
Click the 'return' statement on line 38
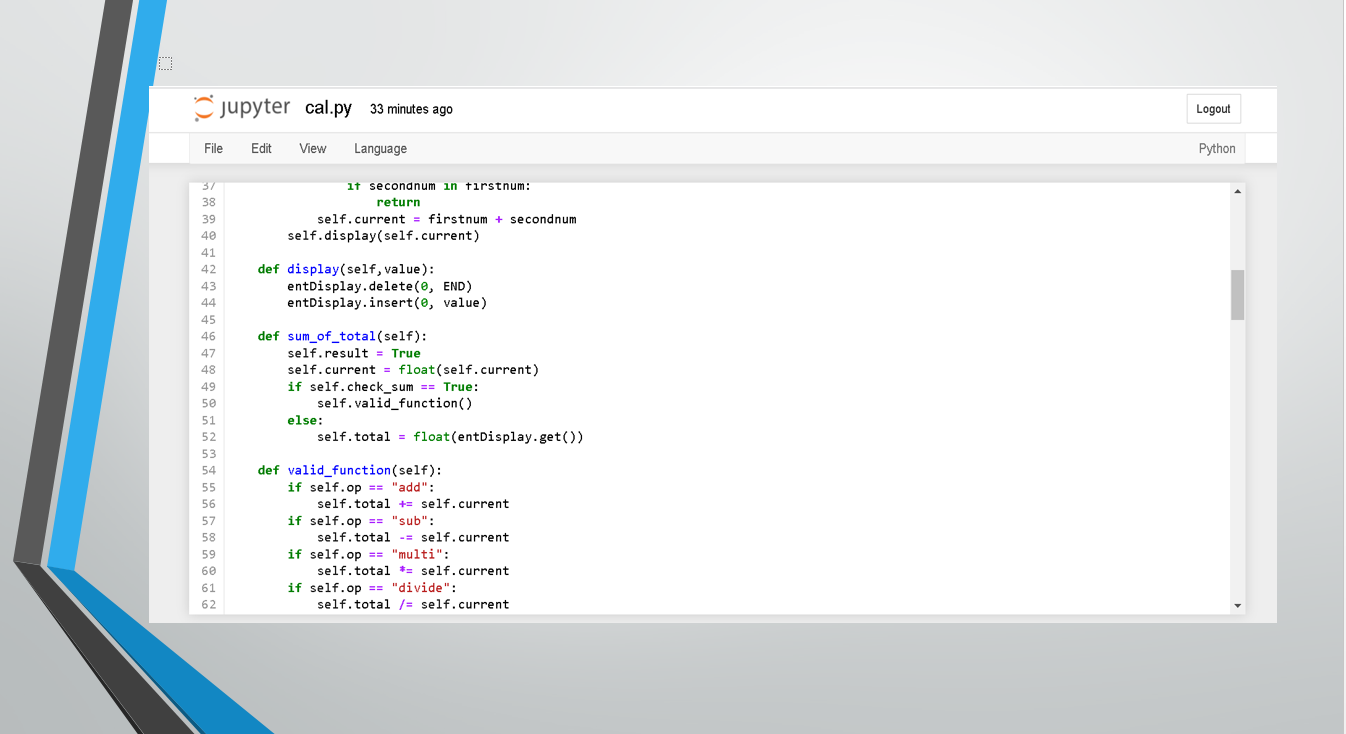398,202
